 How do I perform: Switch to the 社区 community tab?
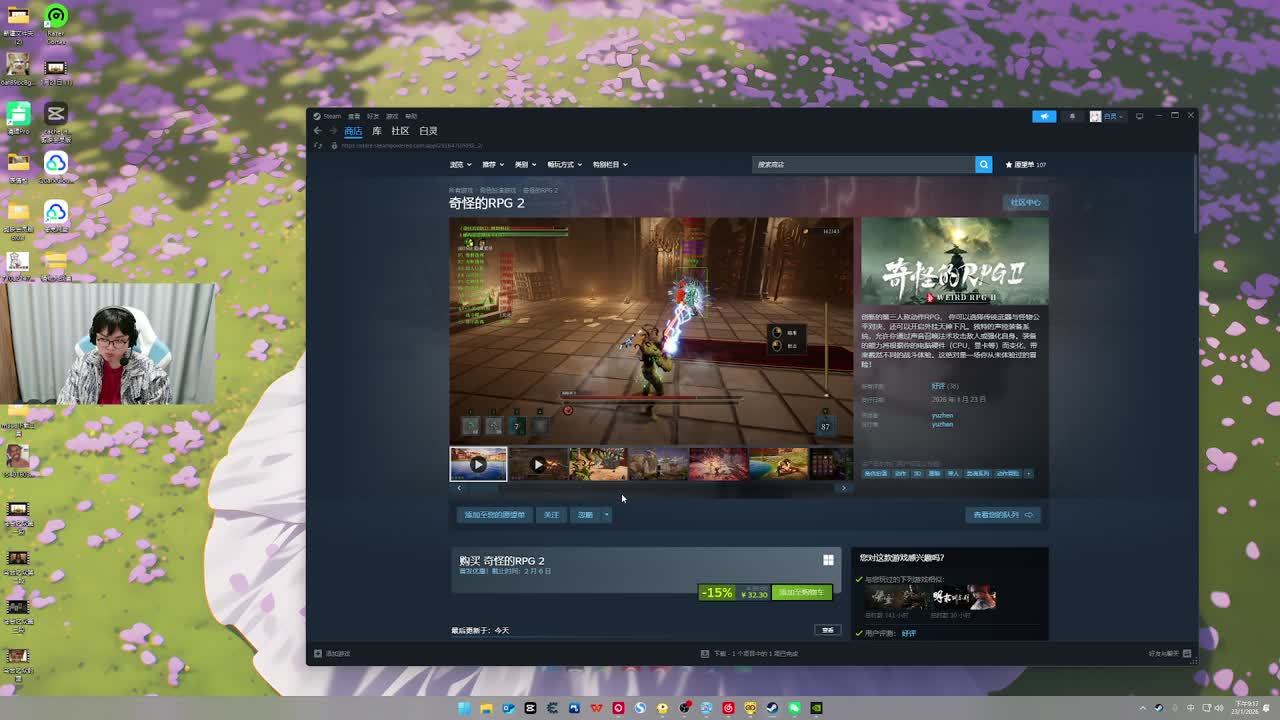400,131
